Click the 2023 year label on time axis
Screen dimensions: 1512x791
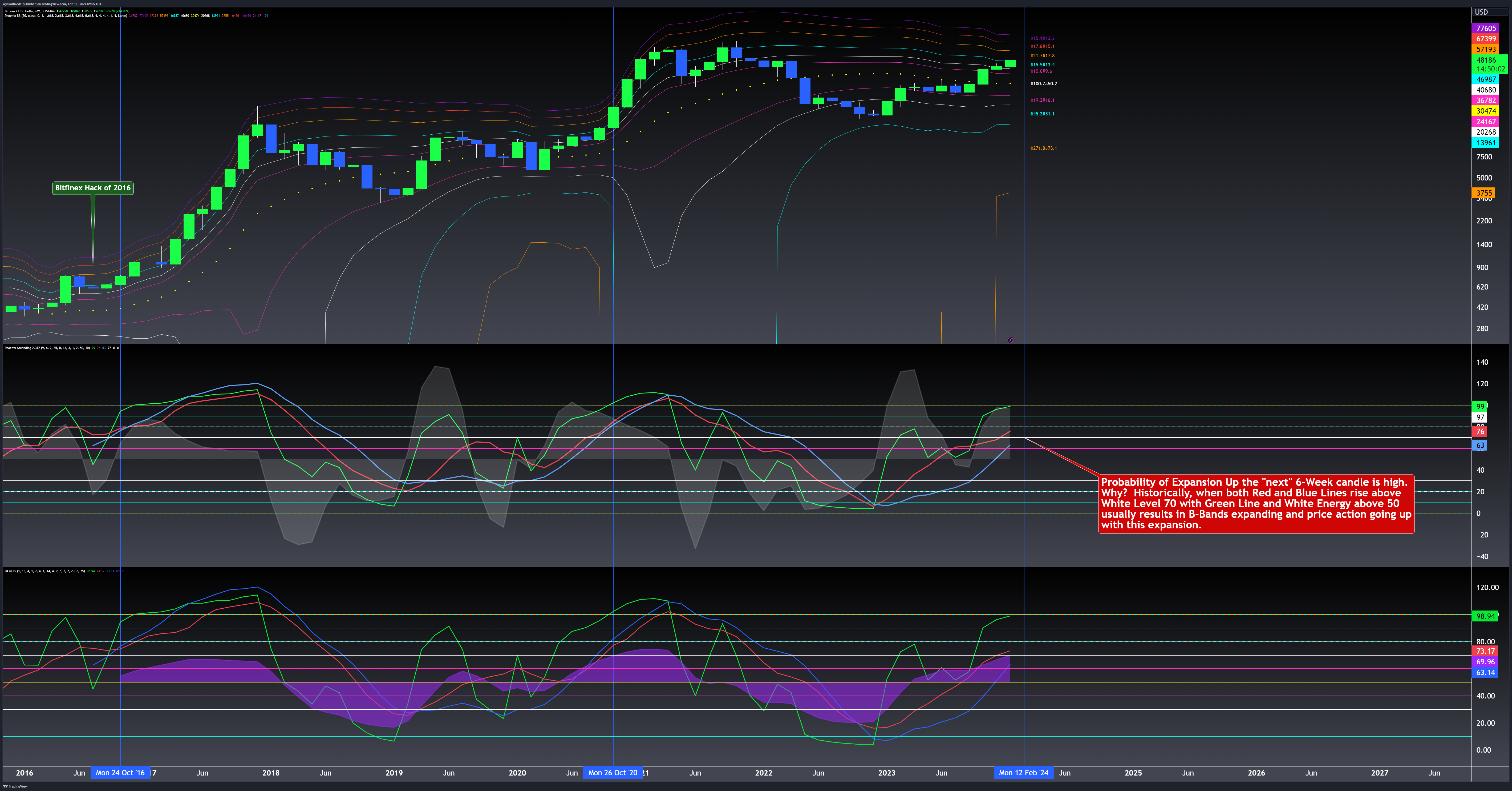coord(887,773)
